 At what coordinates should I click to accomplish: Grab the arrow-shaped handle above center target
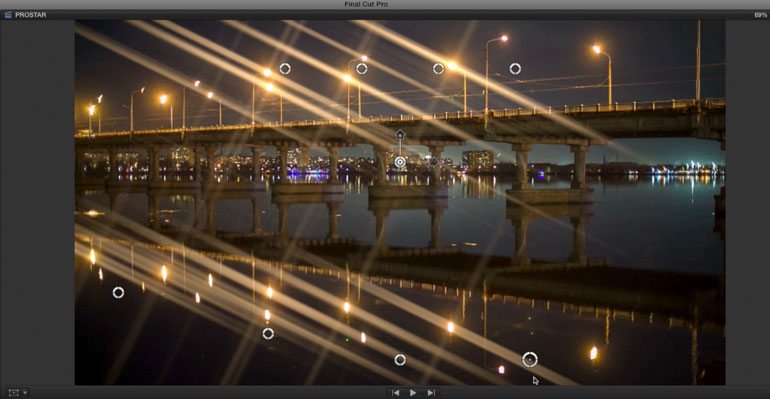coord(400,134)
